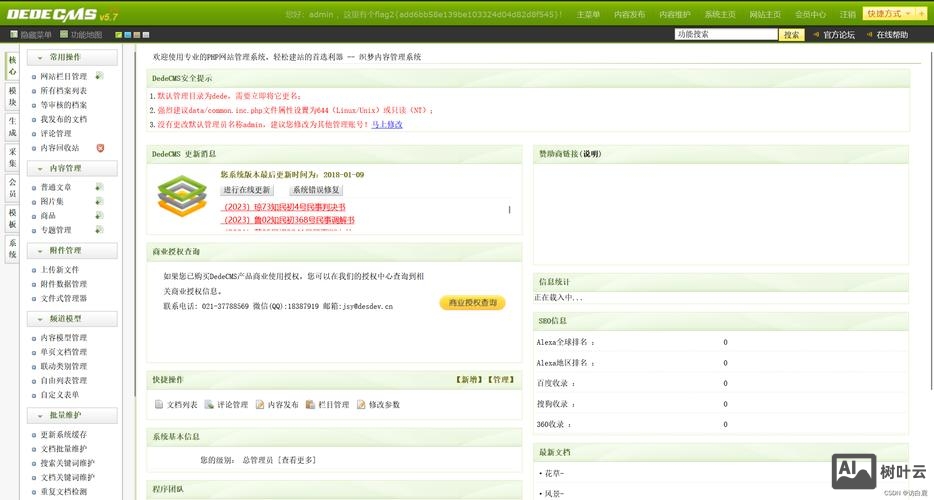Select the gray skin color swatch
This screenshot has width=934, height=500.
pos(146,35)
